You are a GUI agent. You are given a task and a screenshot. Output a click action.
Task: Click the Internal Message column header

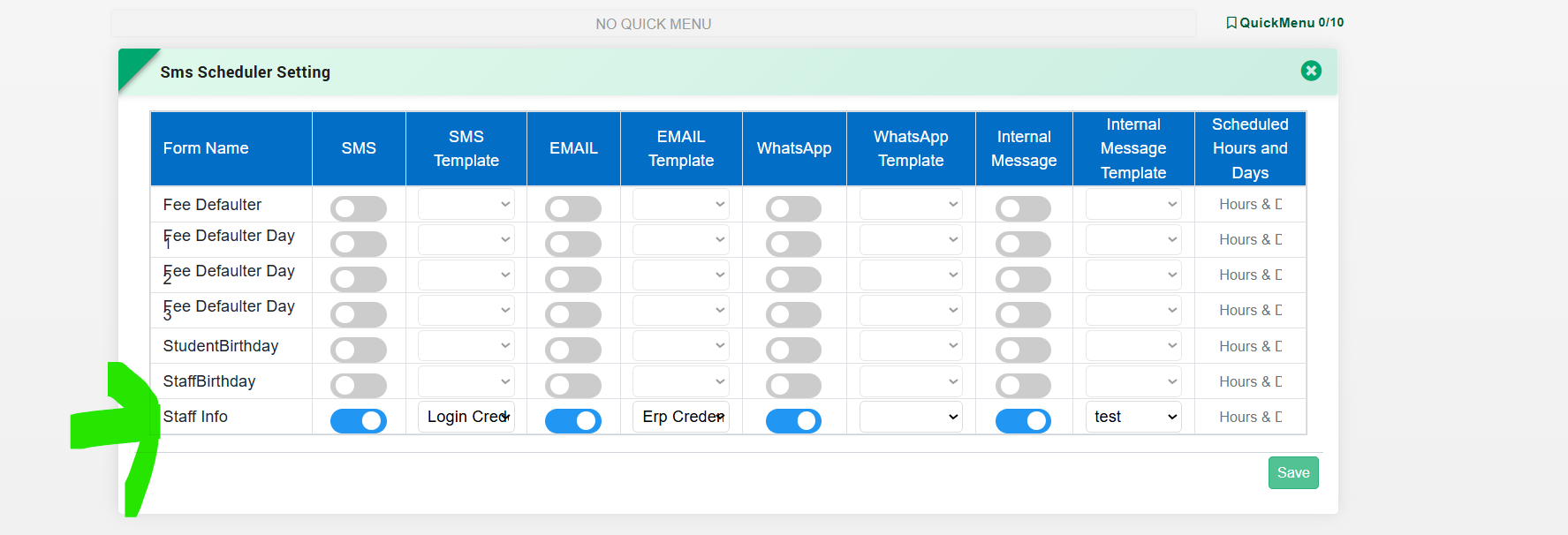click(1024, 148)
